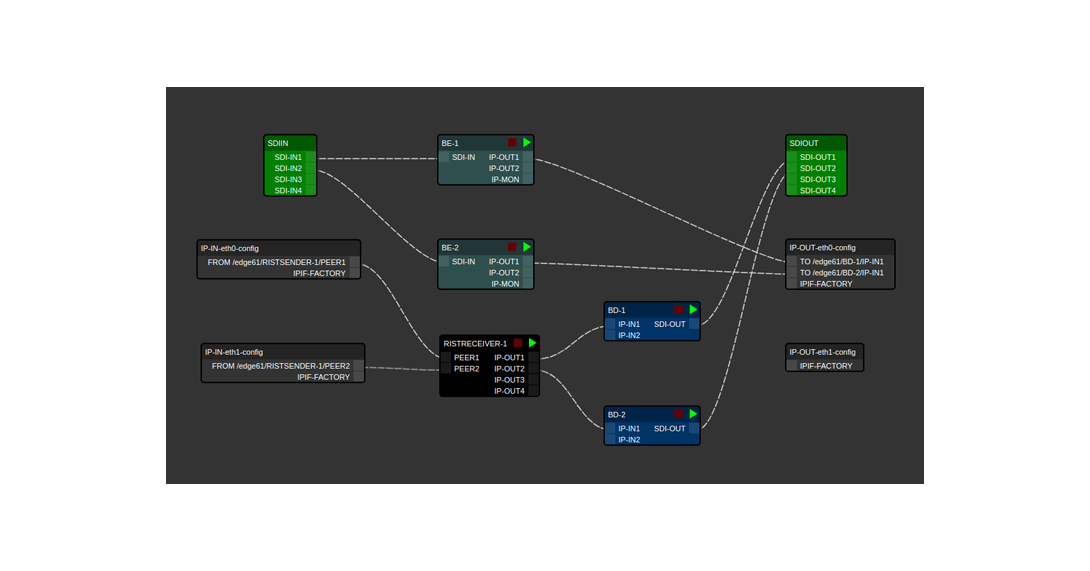Click the SDI-OUT port on BD-2
Viewport: 1090px width, 571px height.
point(670,428)
